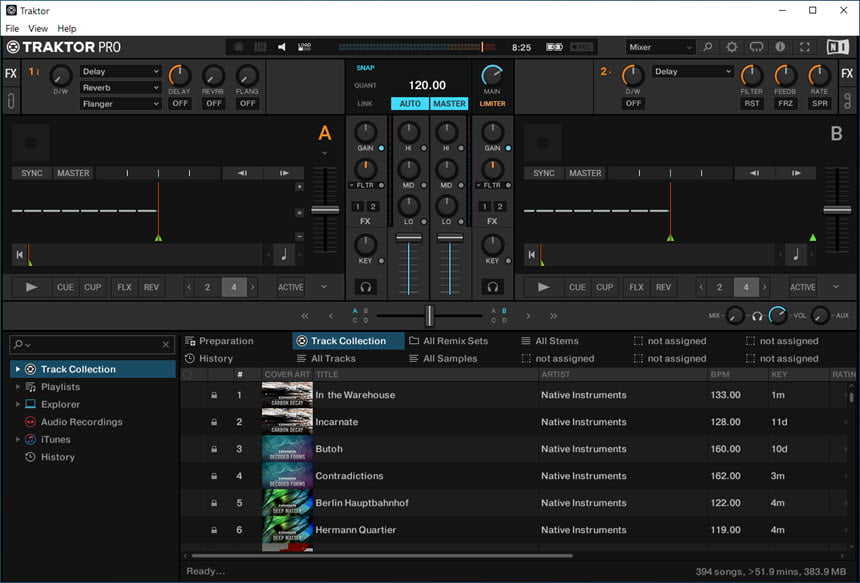Open the right FX panel toggle
This screenshot has height=583, width=860.
(x=847, y=73)
